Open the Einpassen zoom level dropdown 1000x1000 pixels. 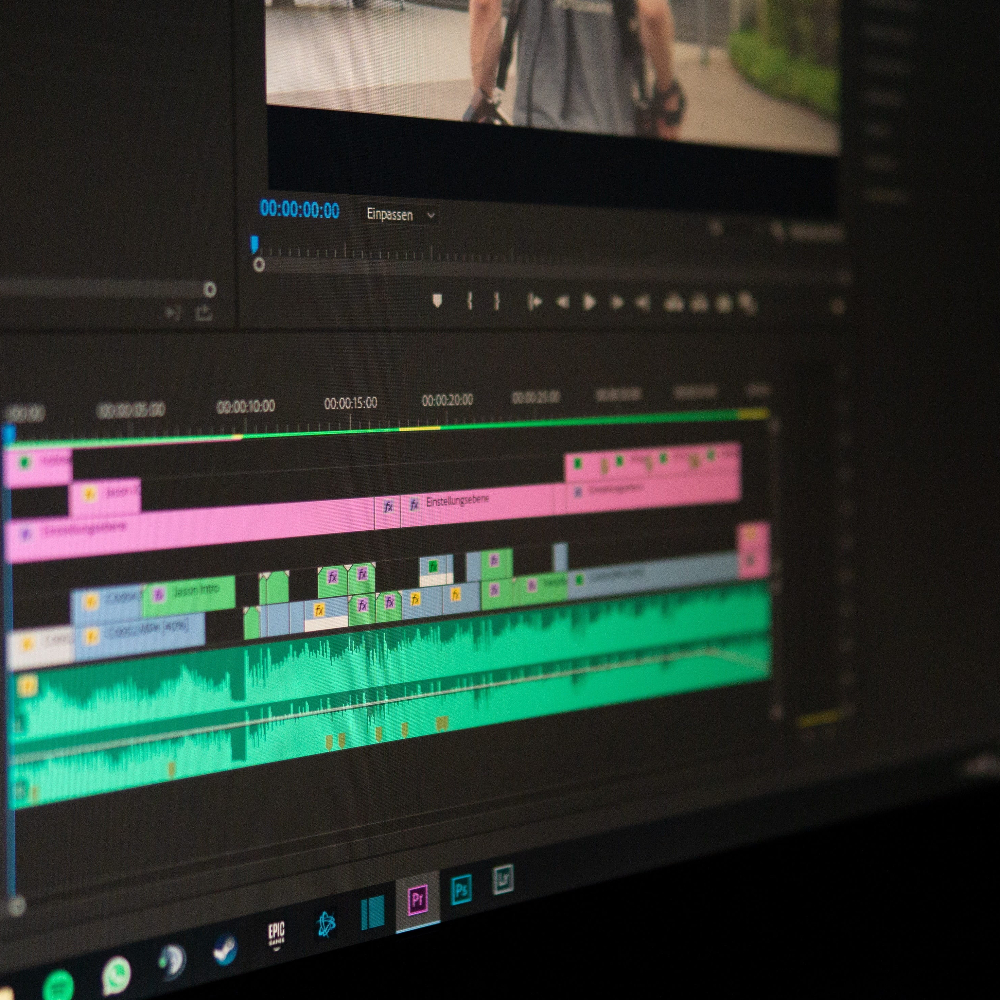(x=398, y=216)
